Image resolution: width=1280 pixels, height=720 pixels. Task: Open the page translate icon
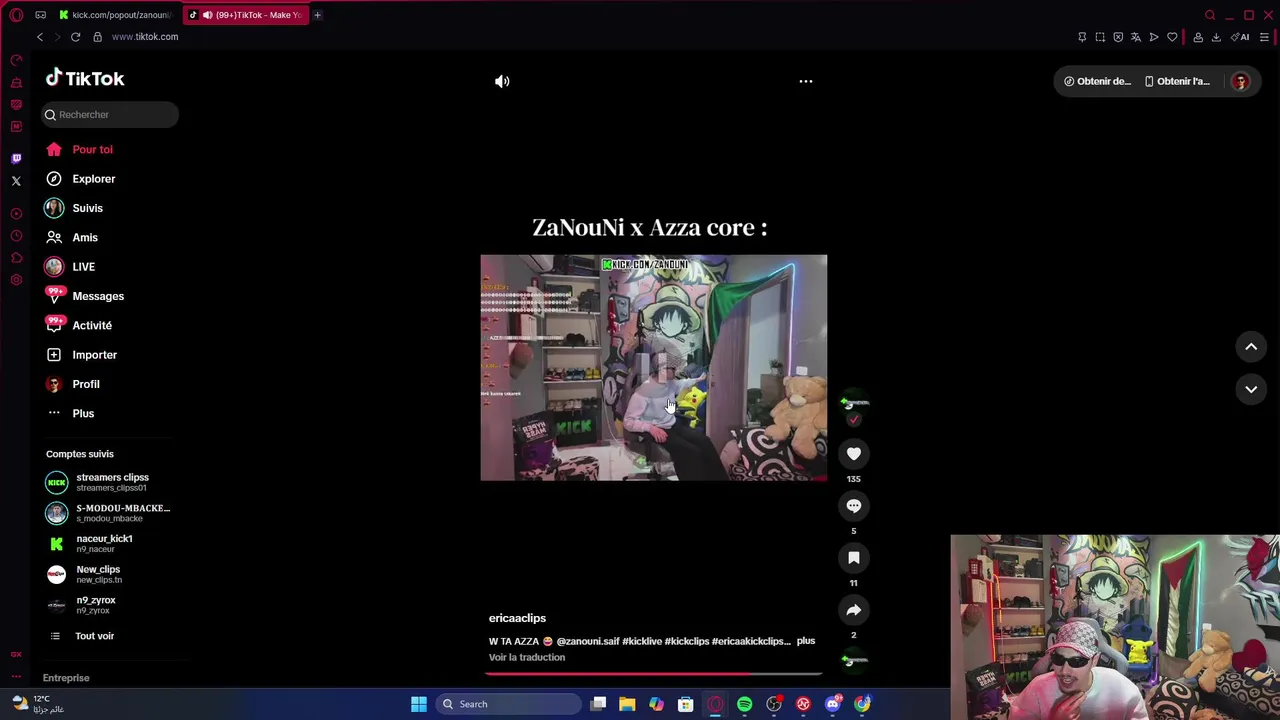pos(1136,37)
